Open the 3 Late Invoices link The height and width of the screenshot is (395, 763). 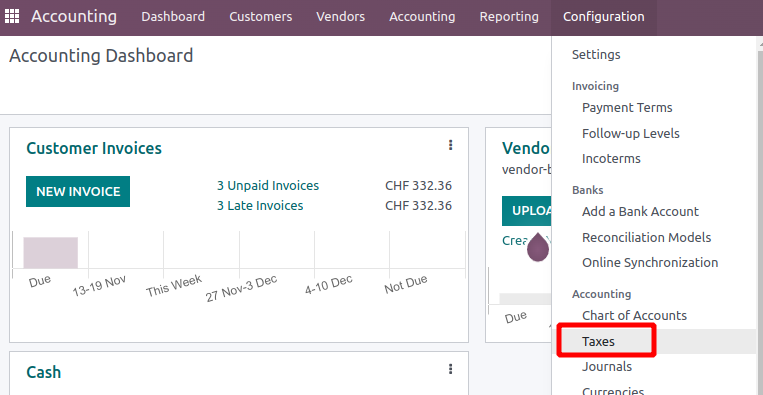point(260,206)
